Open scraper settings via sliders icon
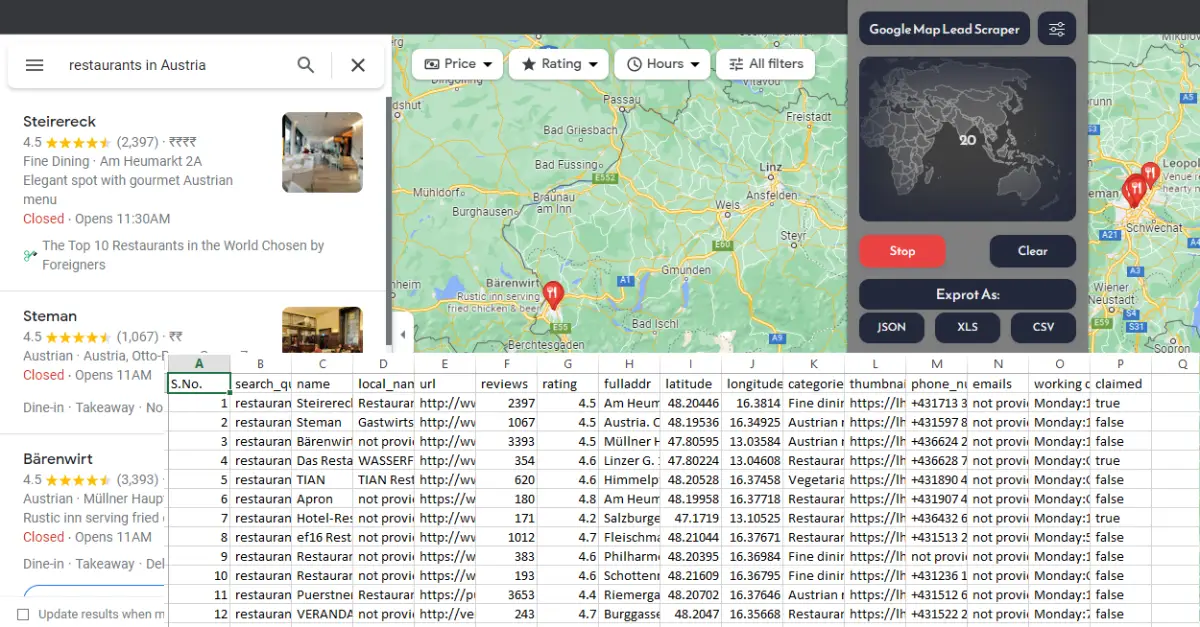The width and height of the screenshot is (1200, 627). (x=1056, y=28)
